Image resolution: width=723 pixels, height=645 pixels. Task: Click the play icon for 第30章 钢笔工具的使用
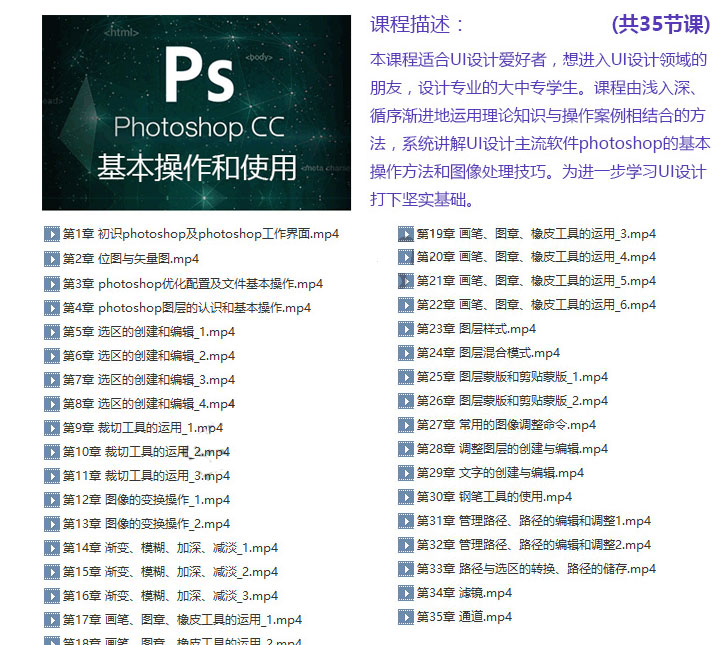[x=406, y=497]
